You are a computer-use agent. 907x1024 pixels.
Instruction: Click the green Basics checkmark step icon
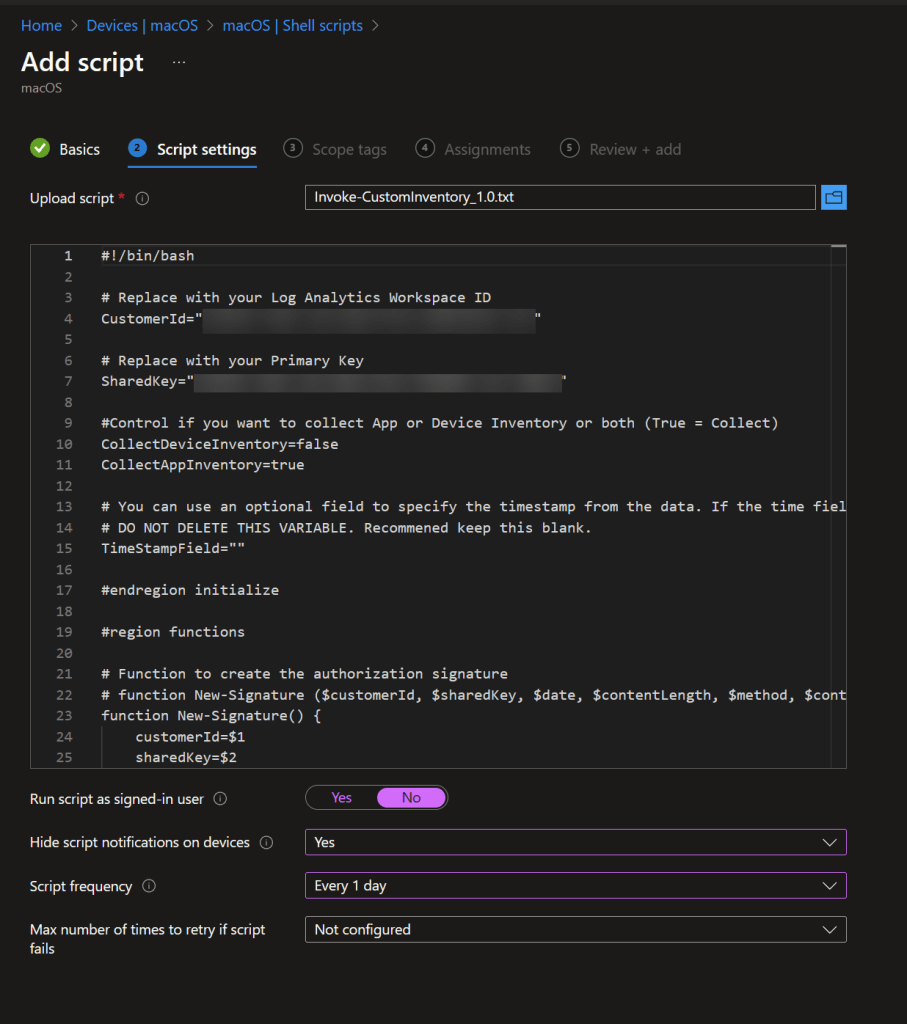pyautogui.click(x=40, y=149)
